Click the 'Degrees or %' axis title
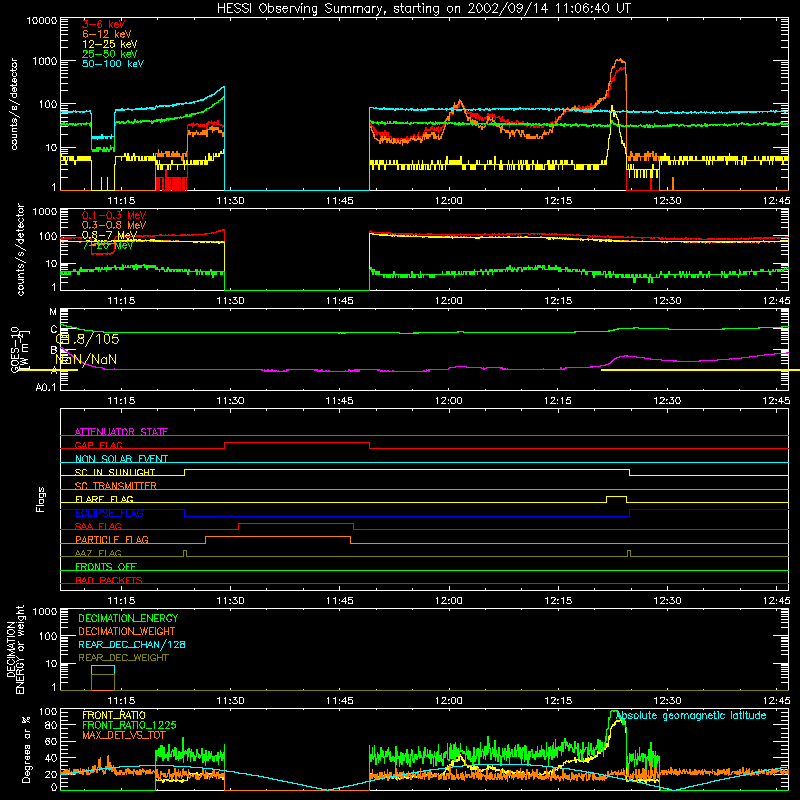The image size is (800, 800). pyautogui.click(x=26, y=749)
